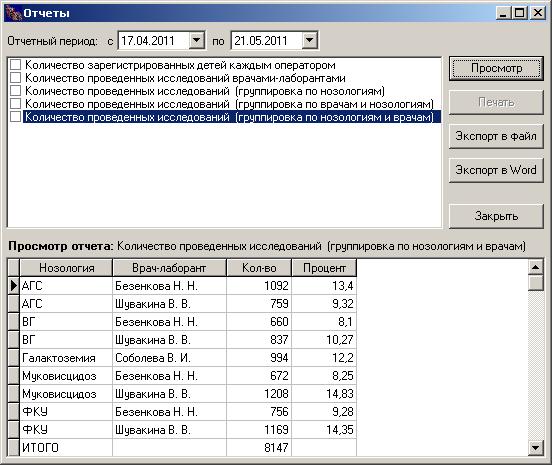Select cell with percent 8,1
Image resolution: width=552 pixels, height=465 pixels.
point(324,322)
